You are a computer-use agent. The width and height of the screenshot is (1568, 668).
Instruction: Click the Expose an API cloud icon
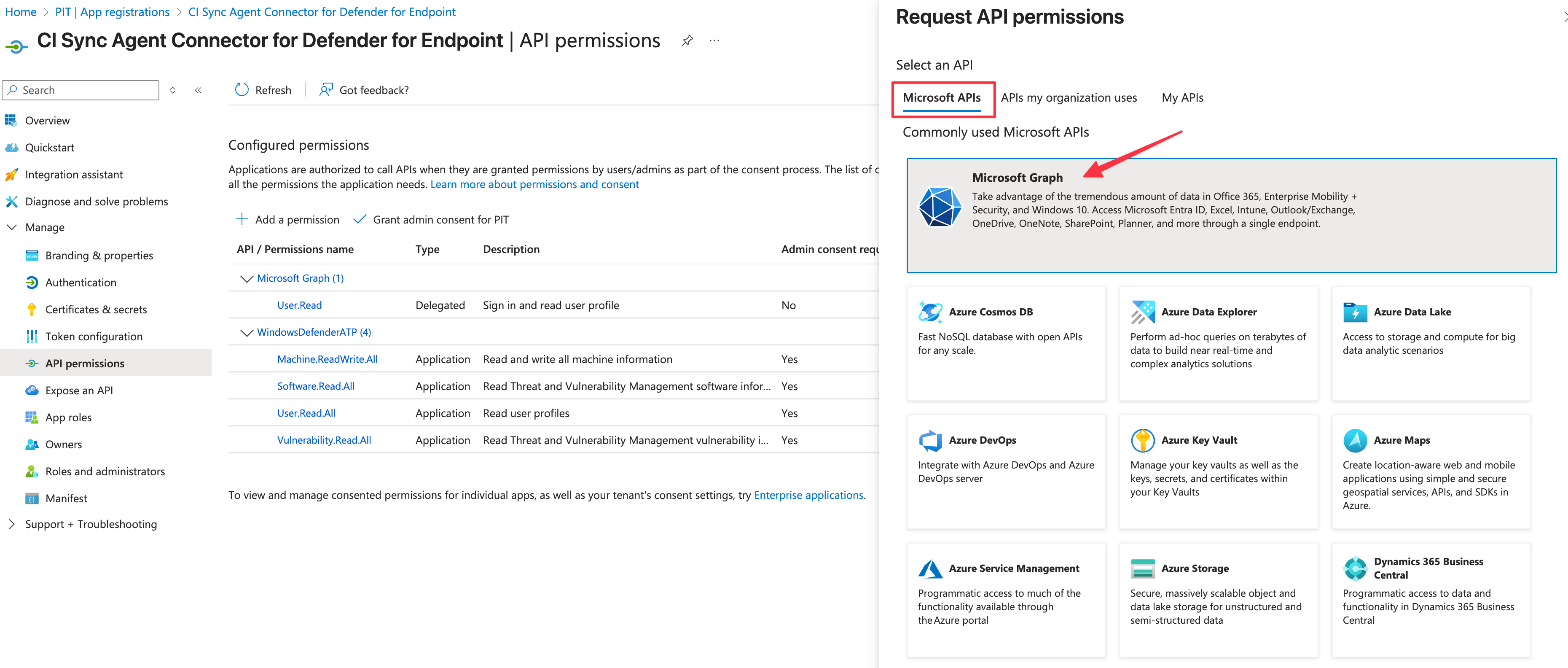pos(32,391)
